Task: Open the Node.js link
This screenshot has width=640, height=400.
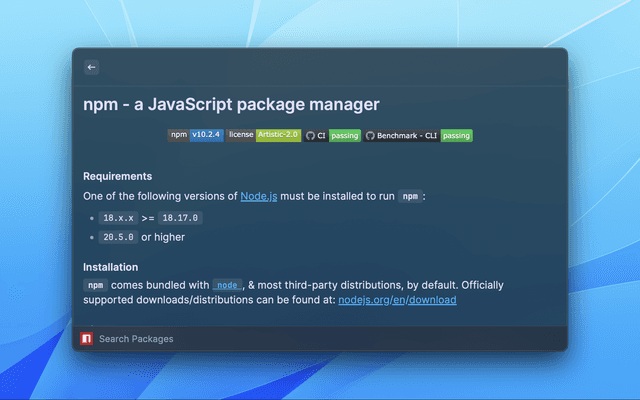Action: pyautogui.click(x=258, y=196)
